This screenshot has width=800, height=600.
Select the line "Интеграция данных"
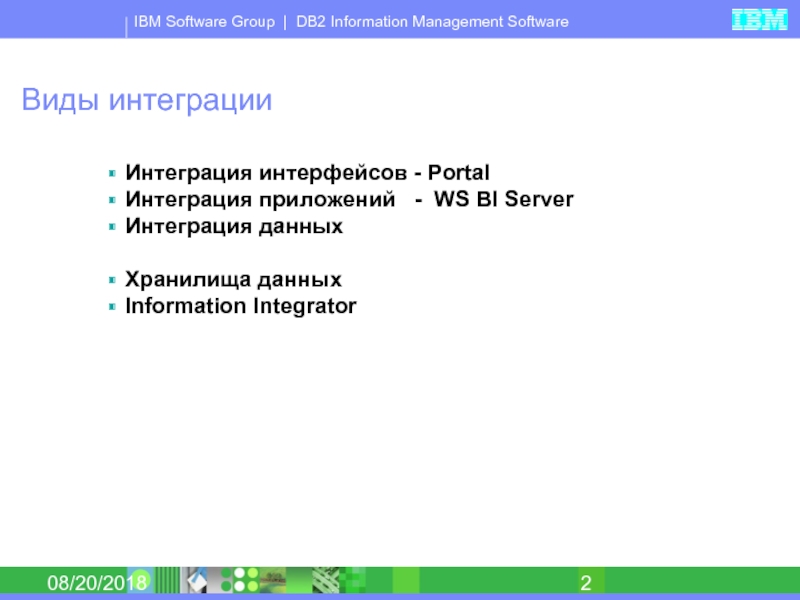pyautogui.click(x=234, y=226)
